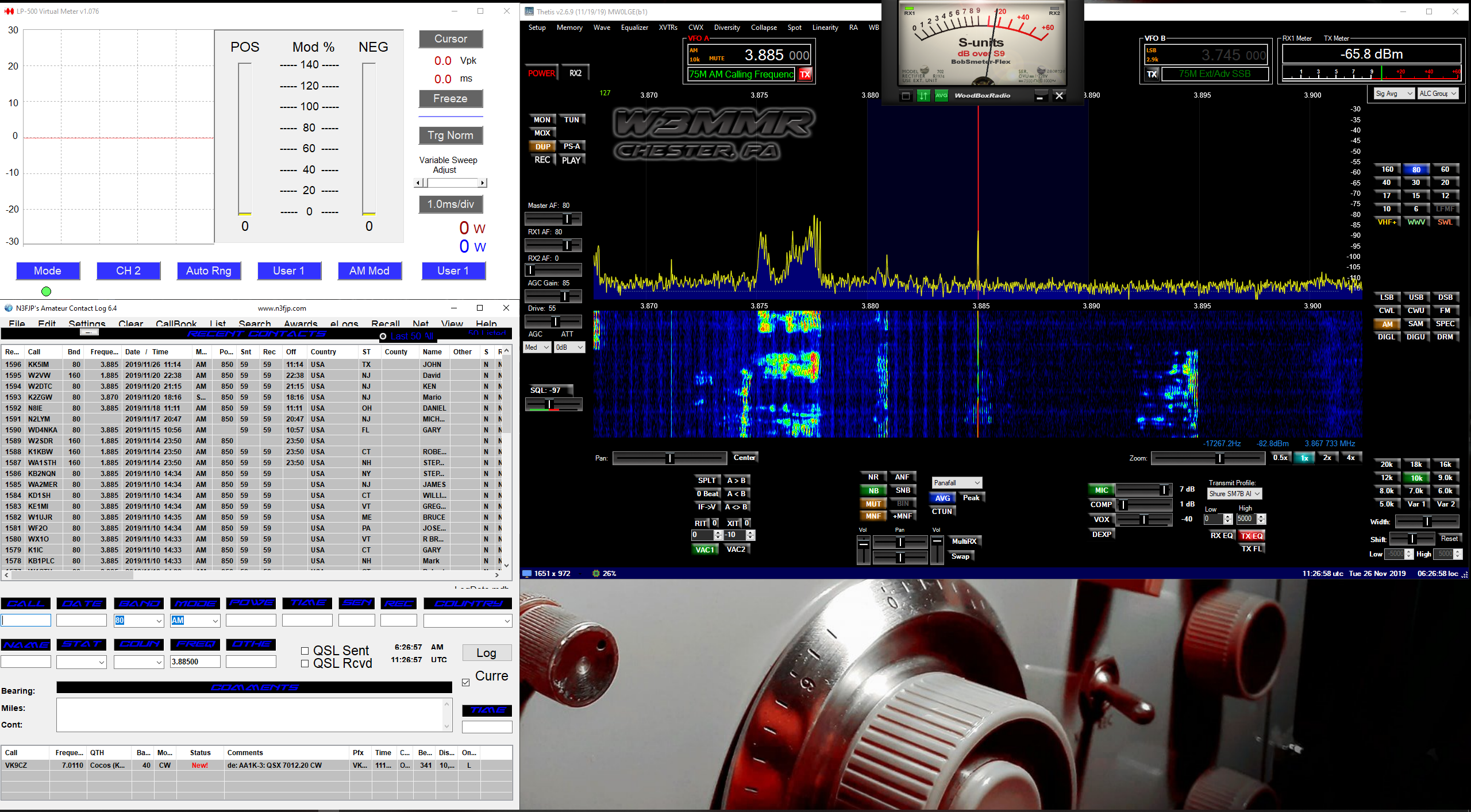Open the AGC Med dropdown
Viewport: 1471px width, 812px height.
[537, 347]
